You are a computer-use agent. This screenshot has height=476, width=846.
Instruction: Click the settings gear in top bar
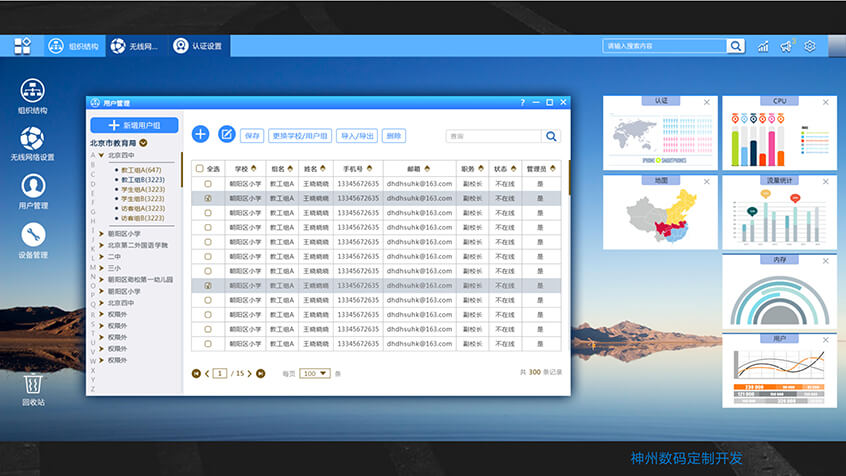(x=810, y=46)
